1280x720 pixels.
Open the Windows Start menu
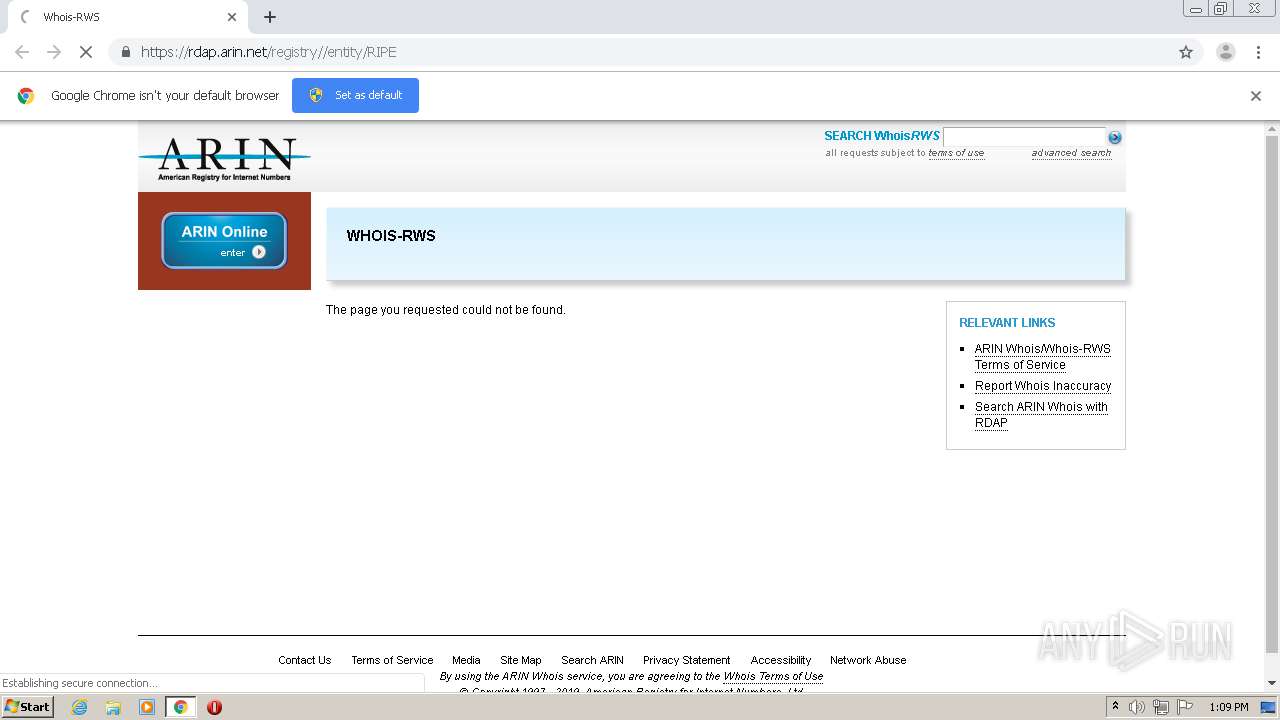(28, 707)
